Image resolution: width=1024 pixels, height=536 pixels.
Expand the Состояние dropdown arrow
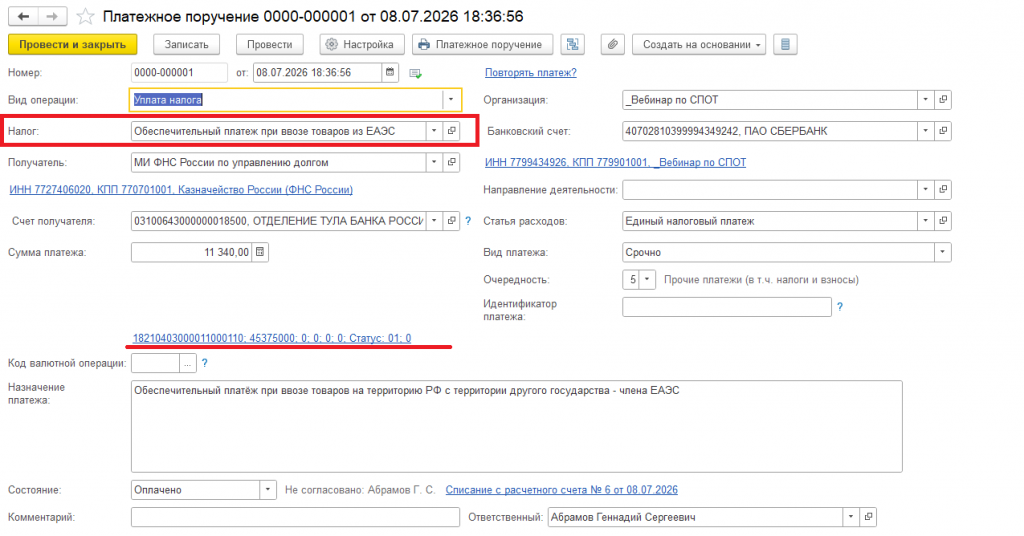tap(268, 490)
